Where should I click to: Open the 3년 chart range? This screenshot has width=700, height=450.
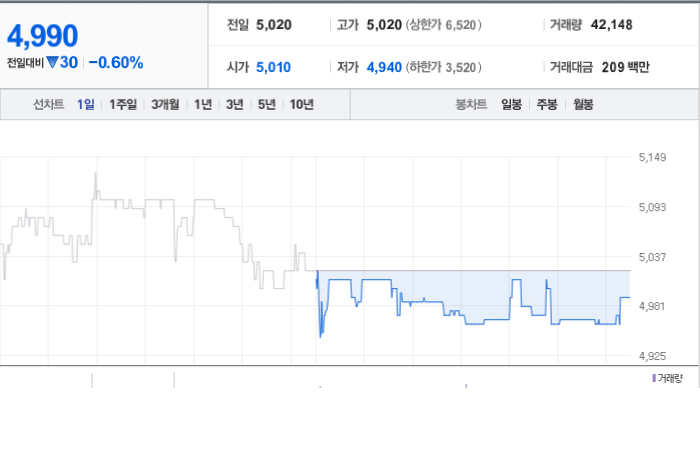point(235,104)
